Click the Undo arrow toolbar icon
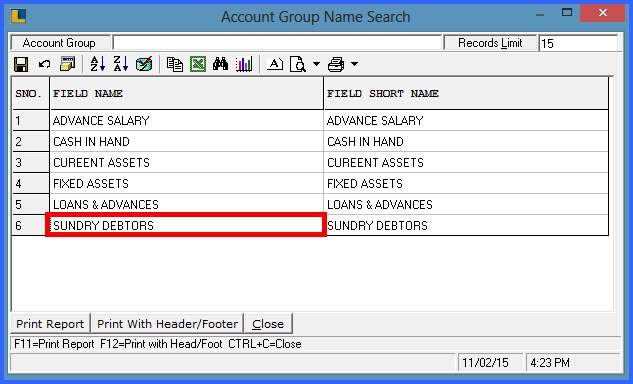 (44, 64)
